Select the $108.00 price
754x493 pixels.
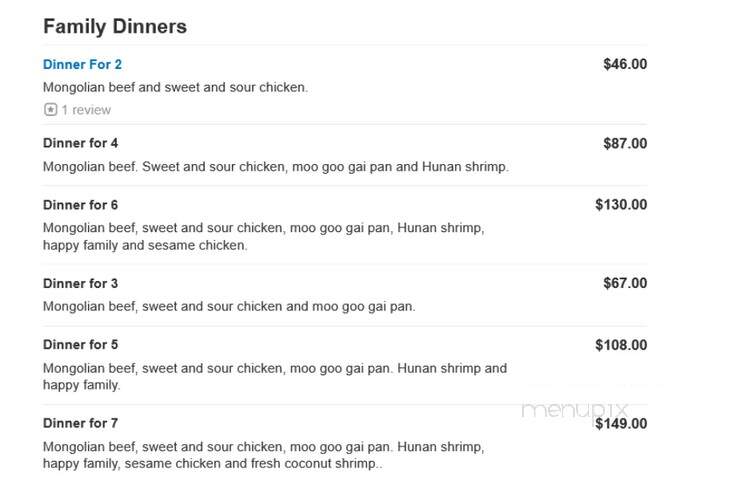click(621, 345)
